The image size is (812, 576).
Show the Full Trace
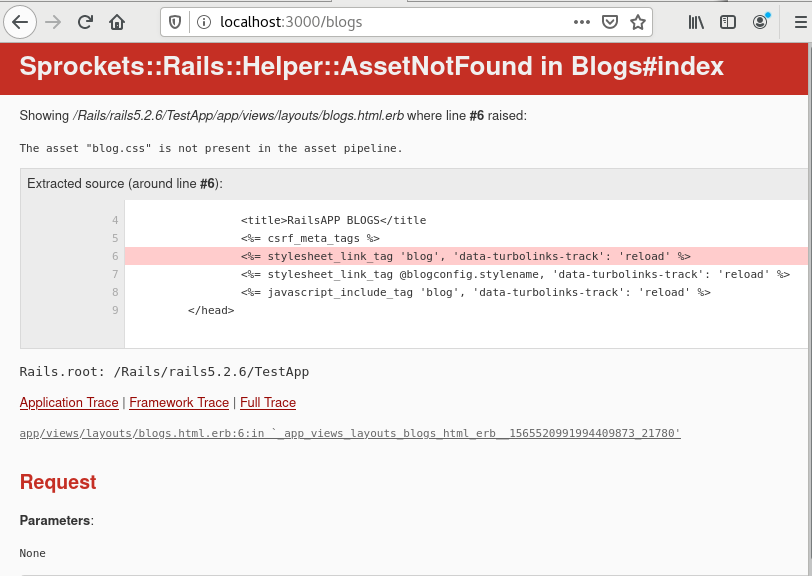[x=268, y=402]
